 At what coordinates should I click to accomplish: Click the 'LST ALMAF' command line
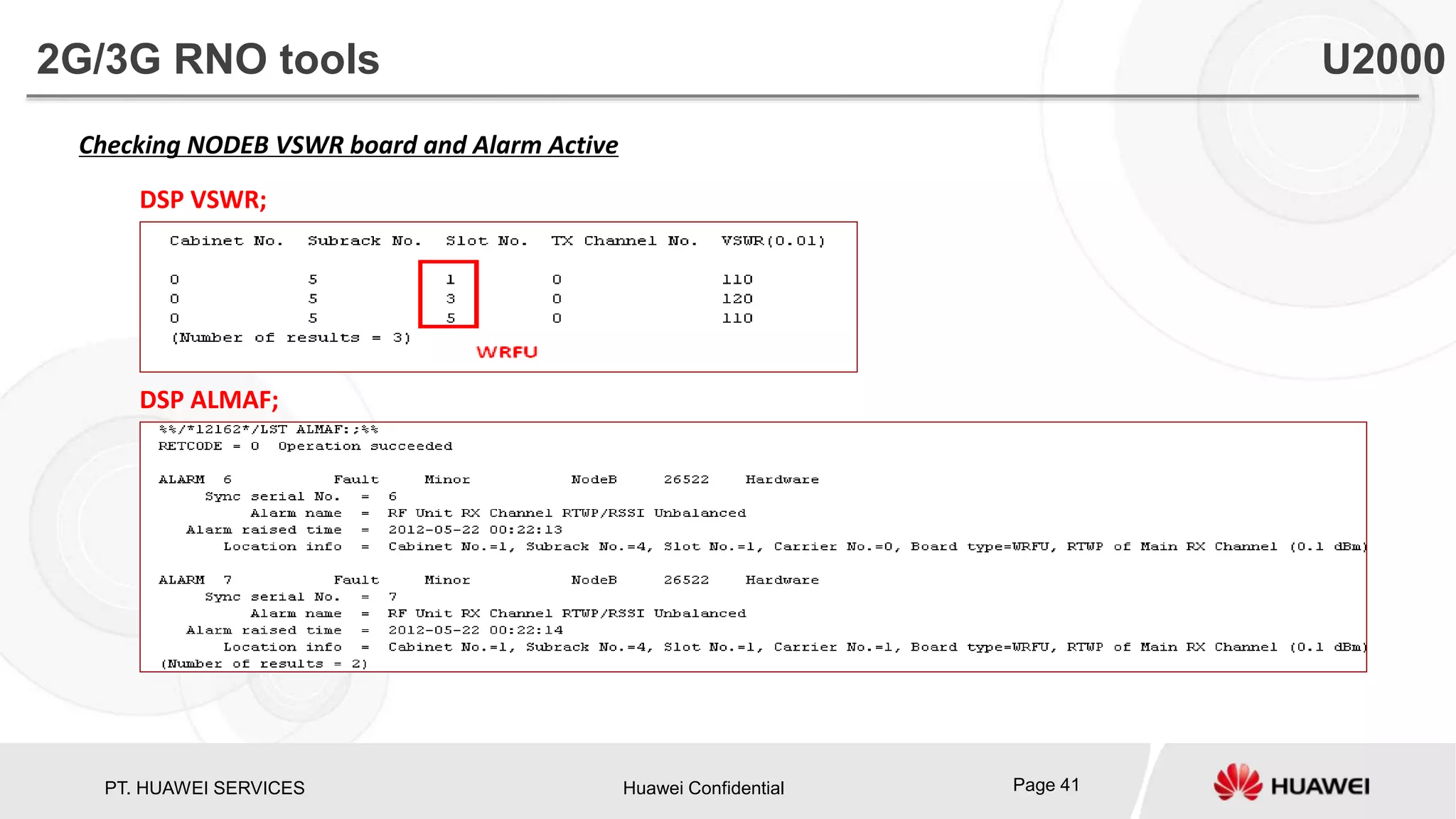coord(269,429)
